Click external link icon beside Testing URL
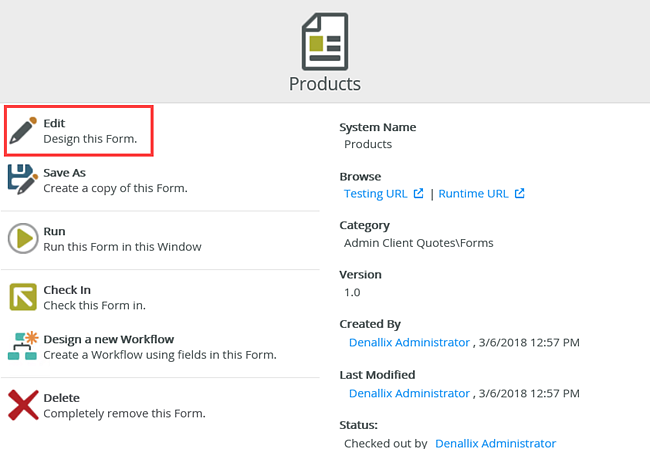 419,193
